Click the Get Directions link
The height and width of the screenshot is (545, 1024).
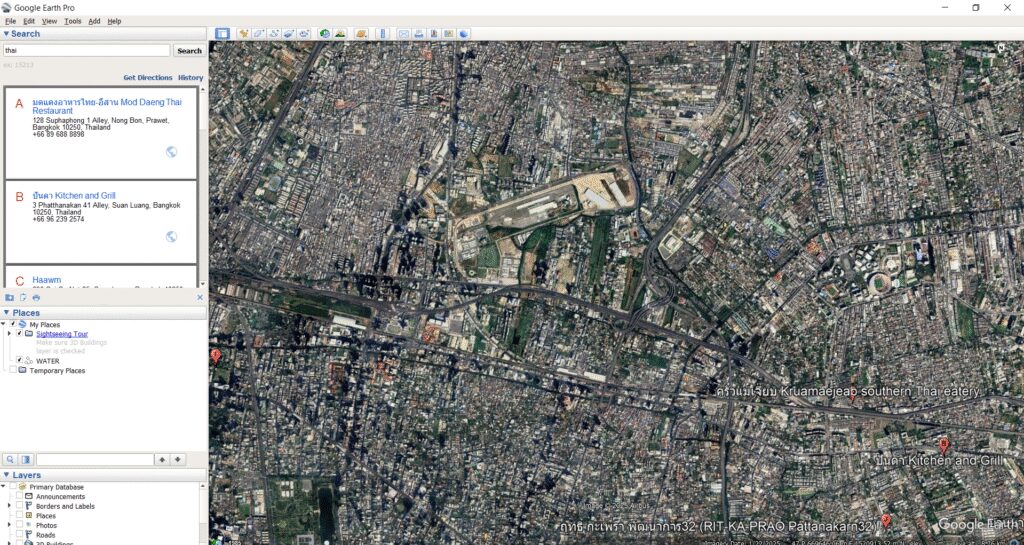click(148, 77)
